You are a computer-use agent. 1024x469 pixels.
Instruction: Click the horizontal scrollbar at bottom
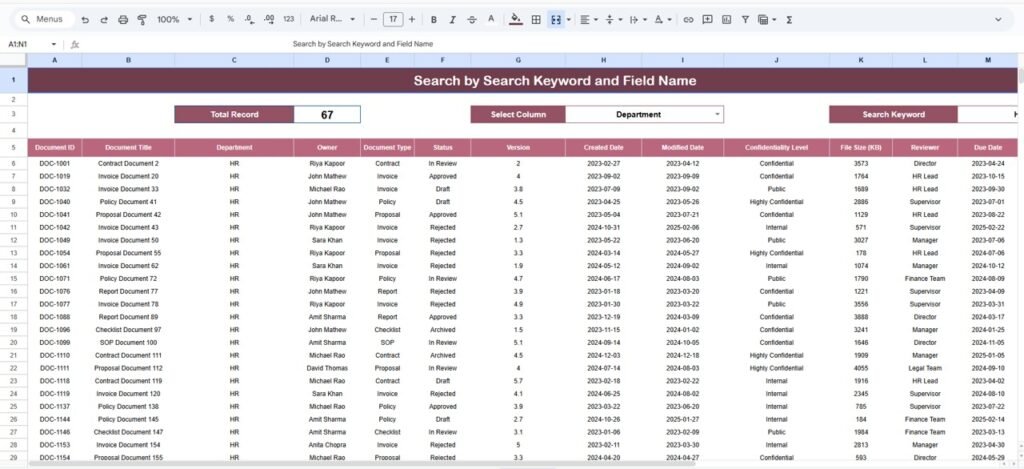point(362,464)
